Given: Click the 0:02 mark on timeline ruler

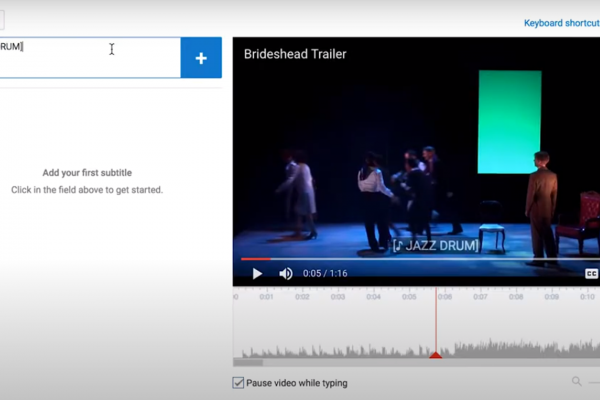Looking at the screenshot, I should tap(303, 297).
